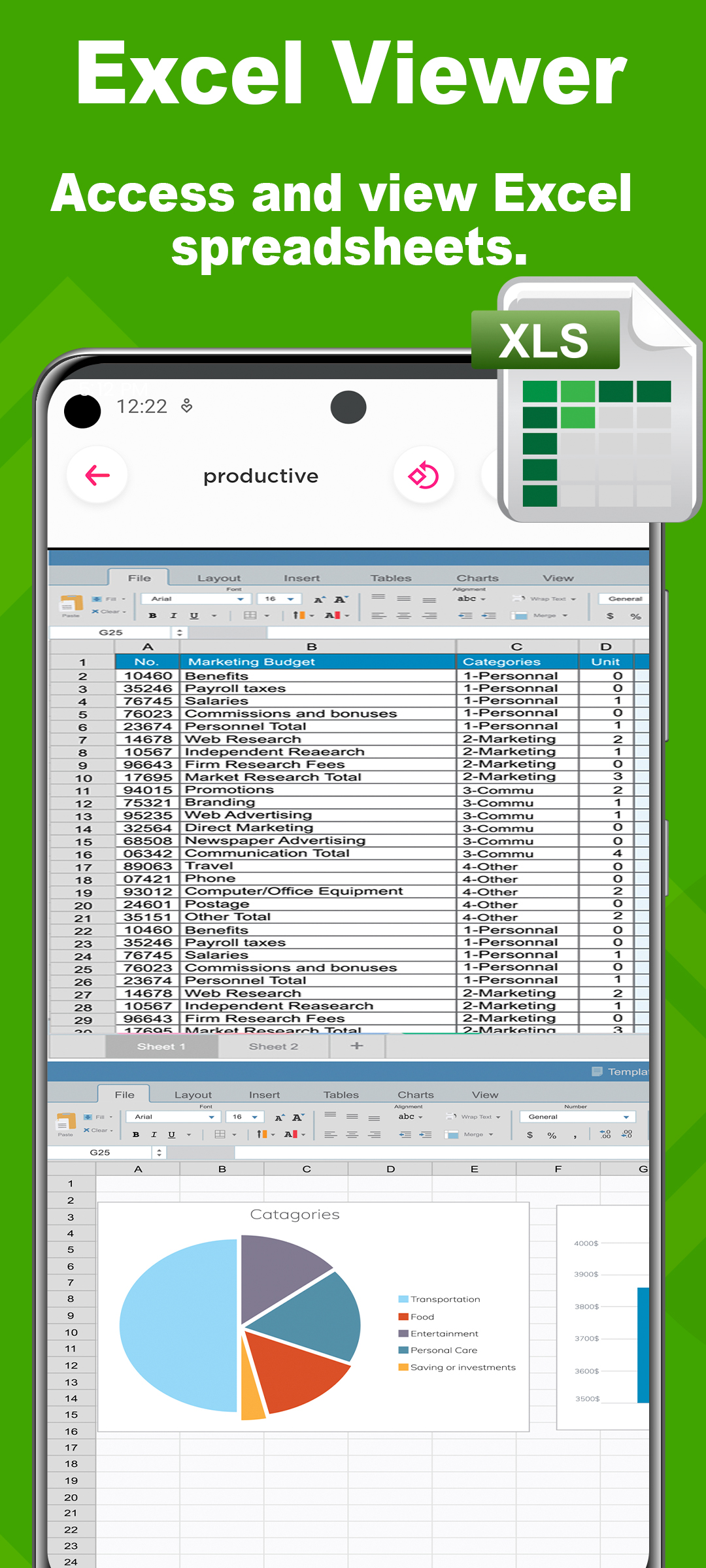Click borders grid icon in chart sheet toolbar
Viewport: 706px width, 1568px height.
220,1134
